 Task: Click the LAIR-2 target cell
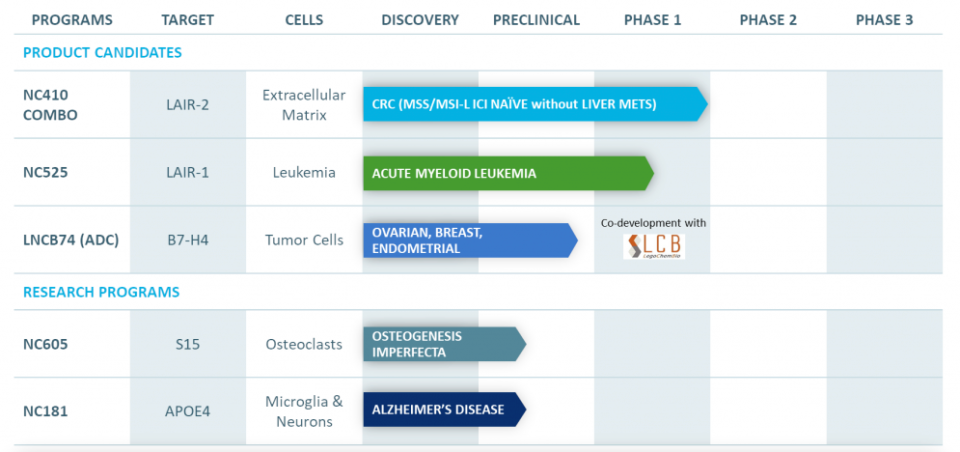(188, 105)
